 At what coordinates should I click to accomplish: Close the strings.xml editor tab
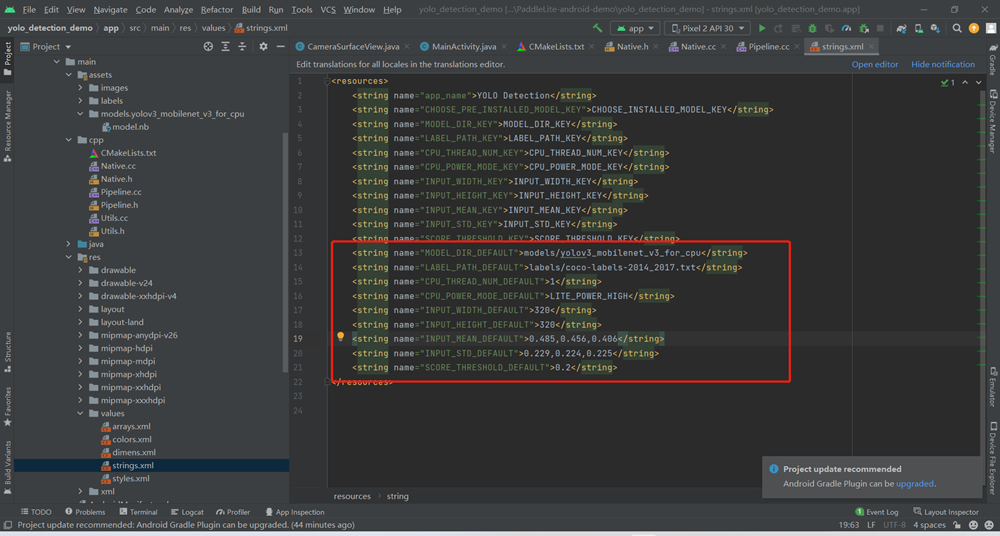pos(872,47)
